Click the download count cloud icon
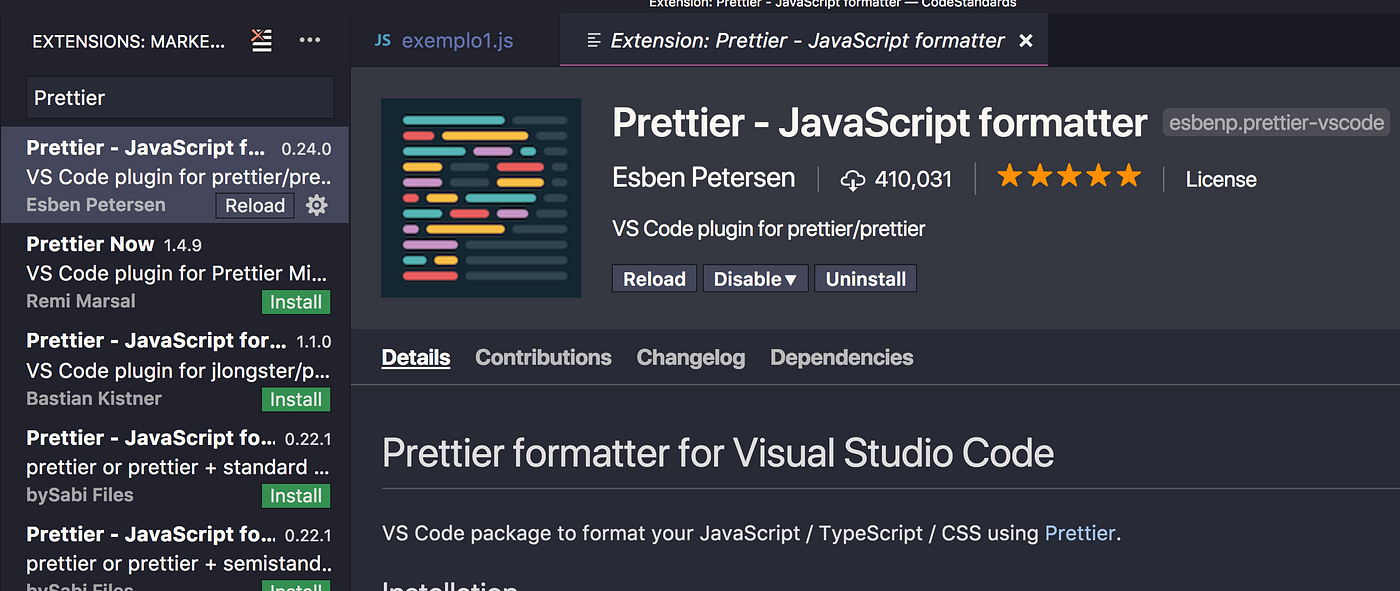Viewport: 1400px width, 591px height. click(x=853, y=179)
